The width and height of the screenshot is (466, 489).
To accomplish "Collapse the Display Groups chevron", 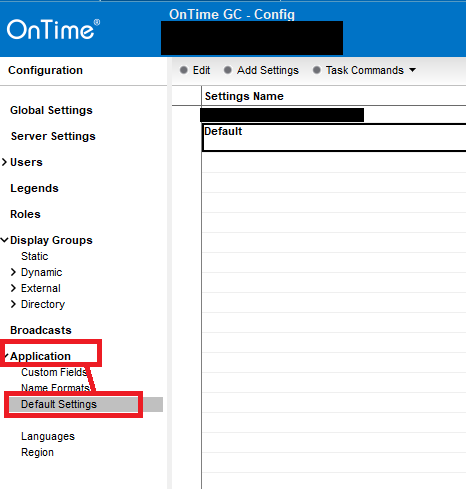I will coord(4,240).
